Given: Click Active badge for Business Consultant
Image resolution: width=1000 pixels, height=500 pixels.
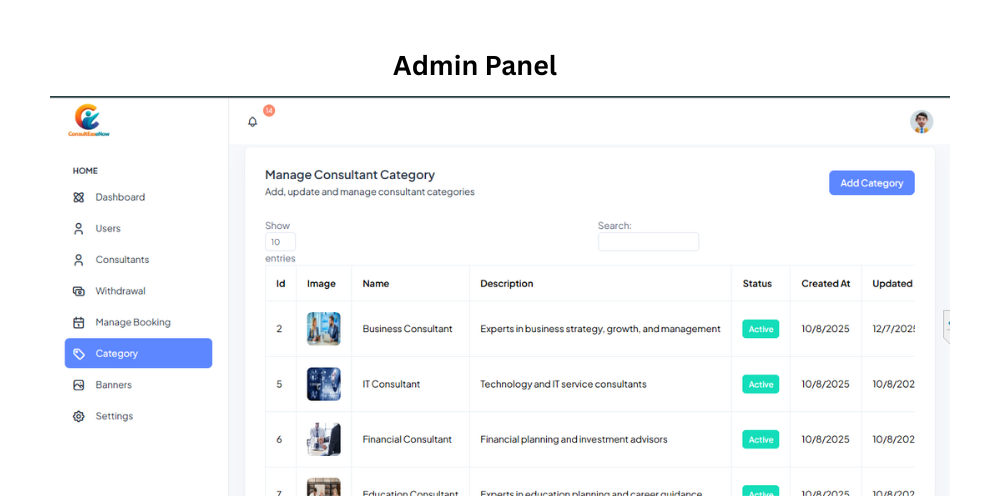Looking at the screenshot, I should (761, 329).
